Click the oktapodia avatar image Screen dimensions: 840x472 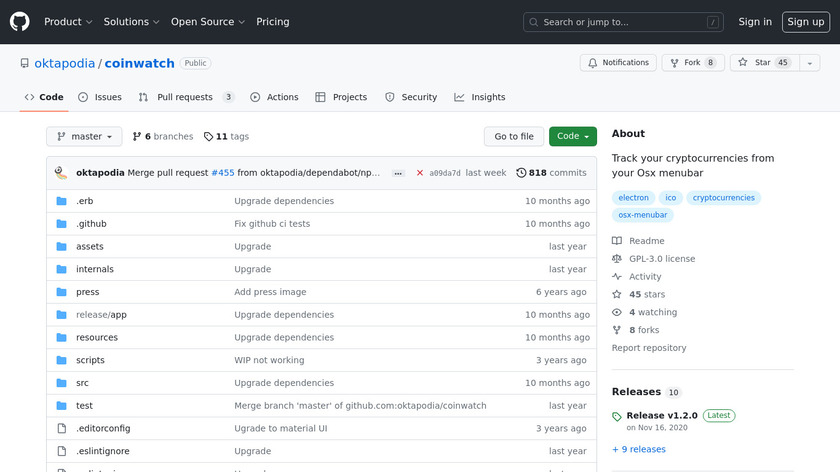tap(61, 172)
